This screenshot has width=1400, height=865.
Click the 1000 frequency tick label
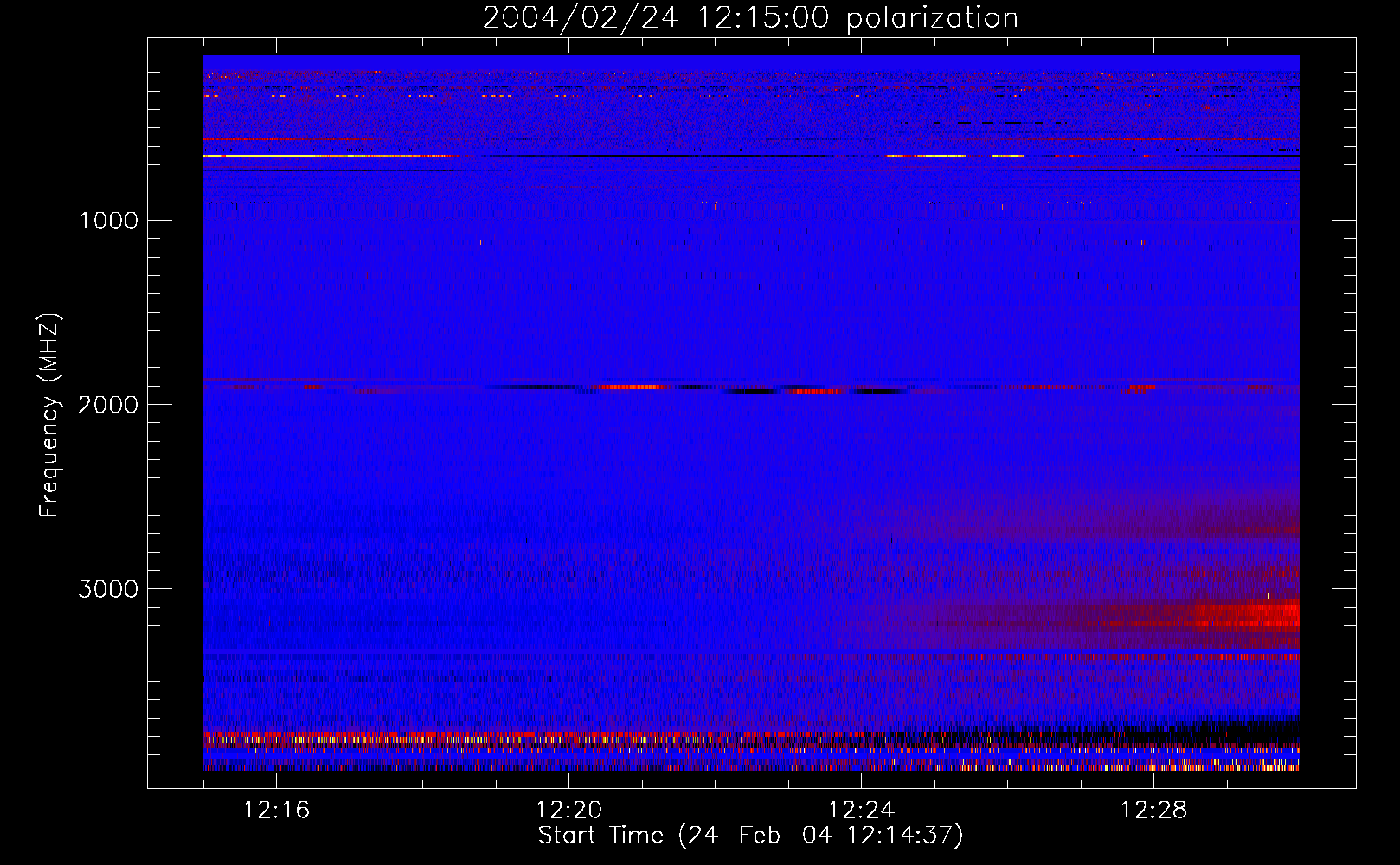[108, 221]
